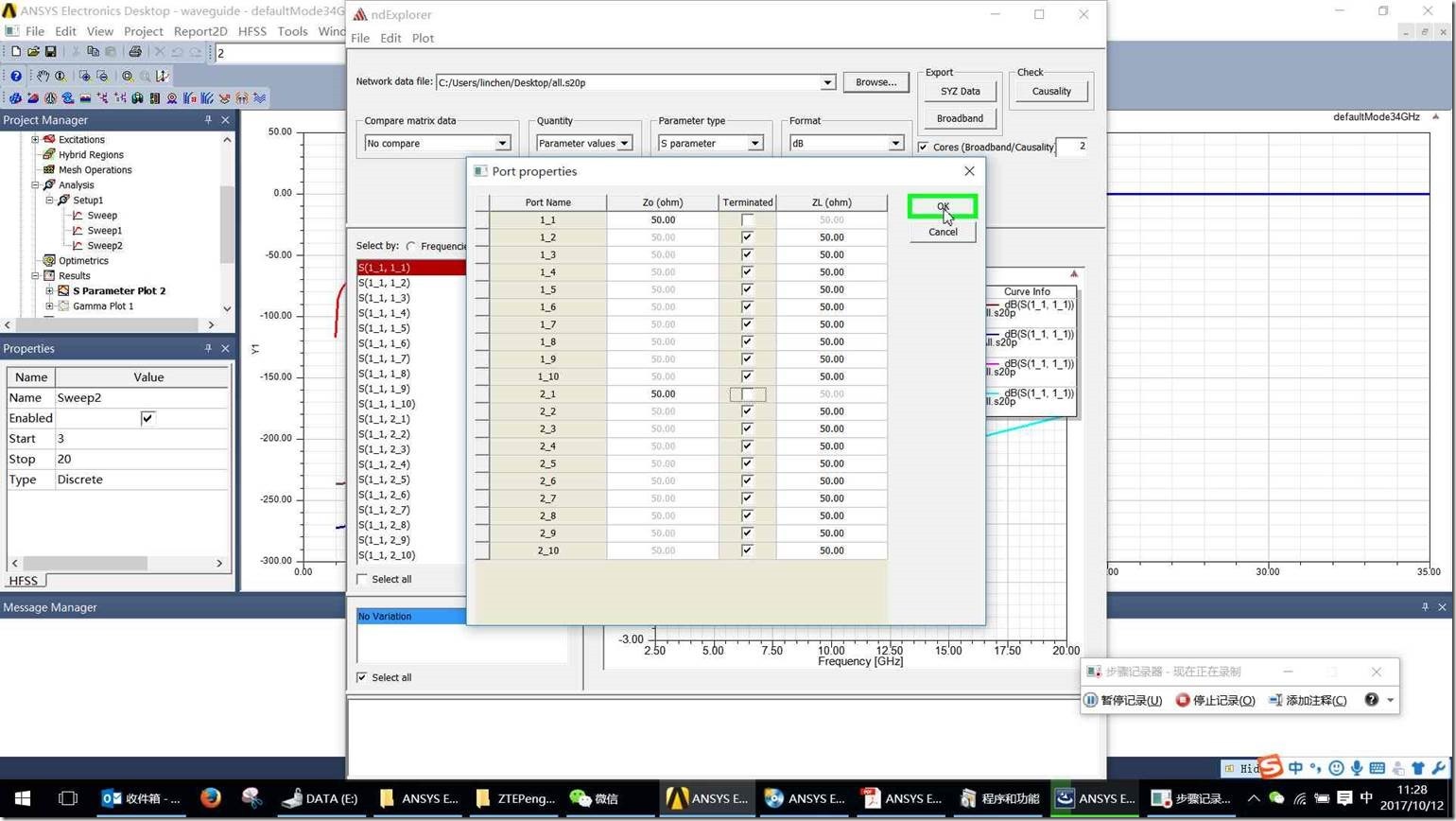Open the Plot menu in ndExplorer

[x=423, y=38]
